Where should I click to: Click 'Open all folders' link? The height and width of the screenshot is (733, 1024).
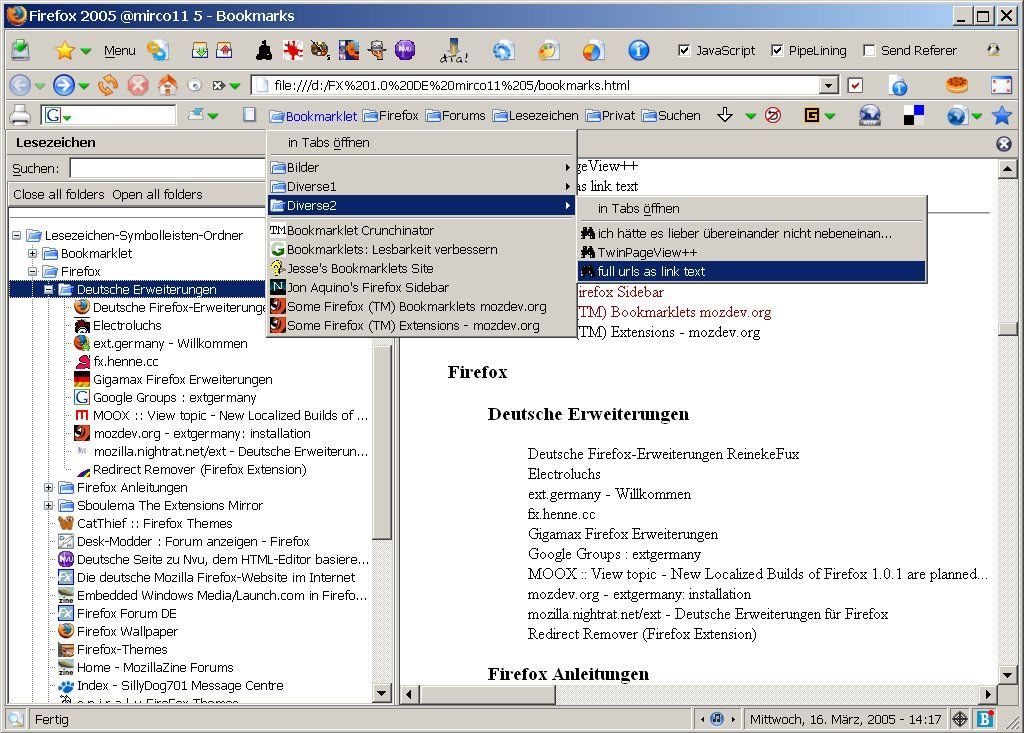[x=157, y=195]
